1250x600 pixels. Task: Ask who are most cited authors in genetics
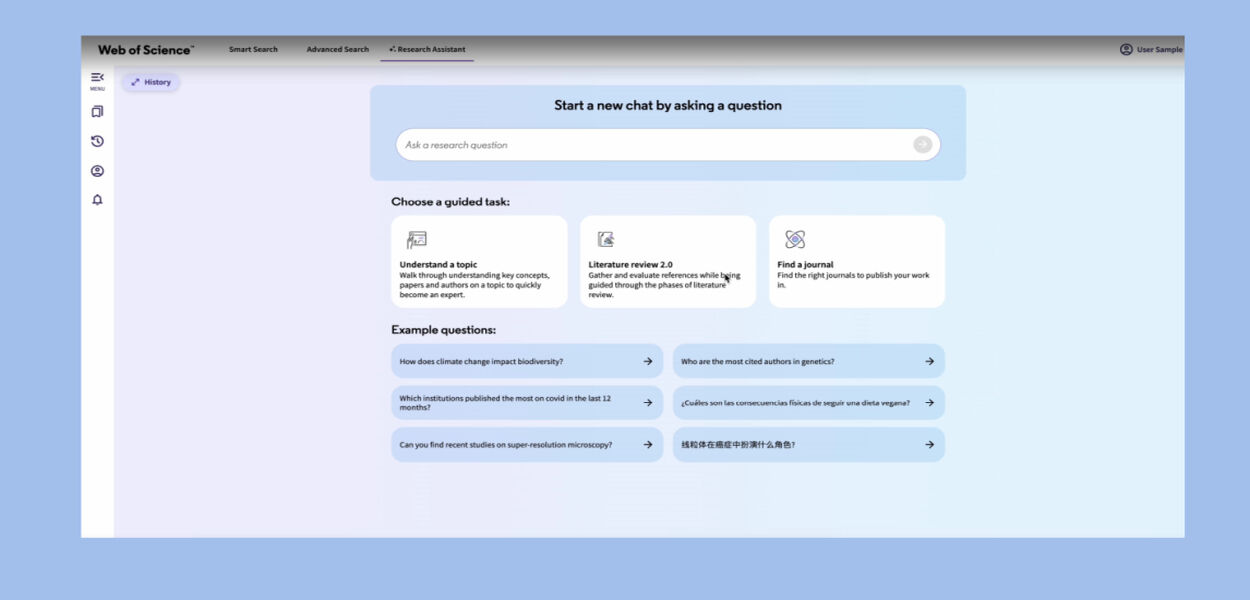coord(809,361)
